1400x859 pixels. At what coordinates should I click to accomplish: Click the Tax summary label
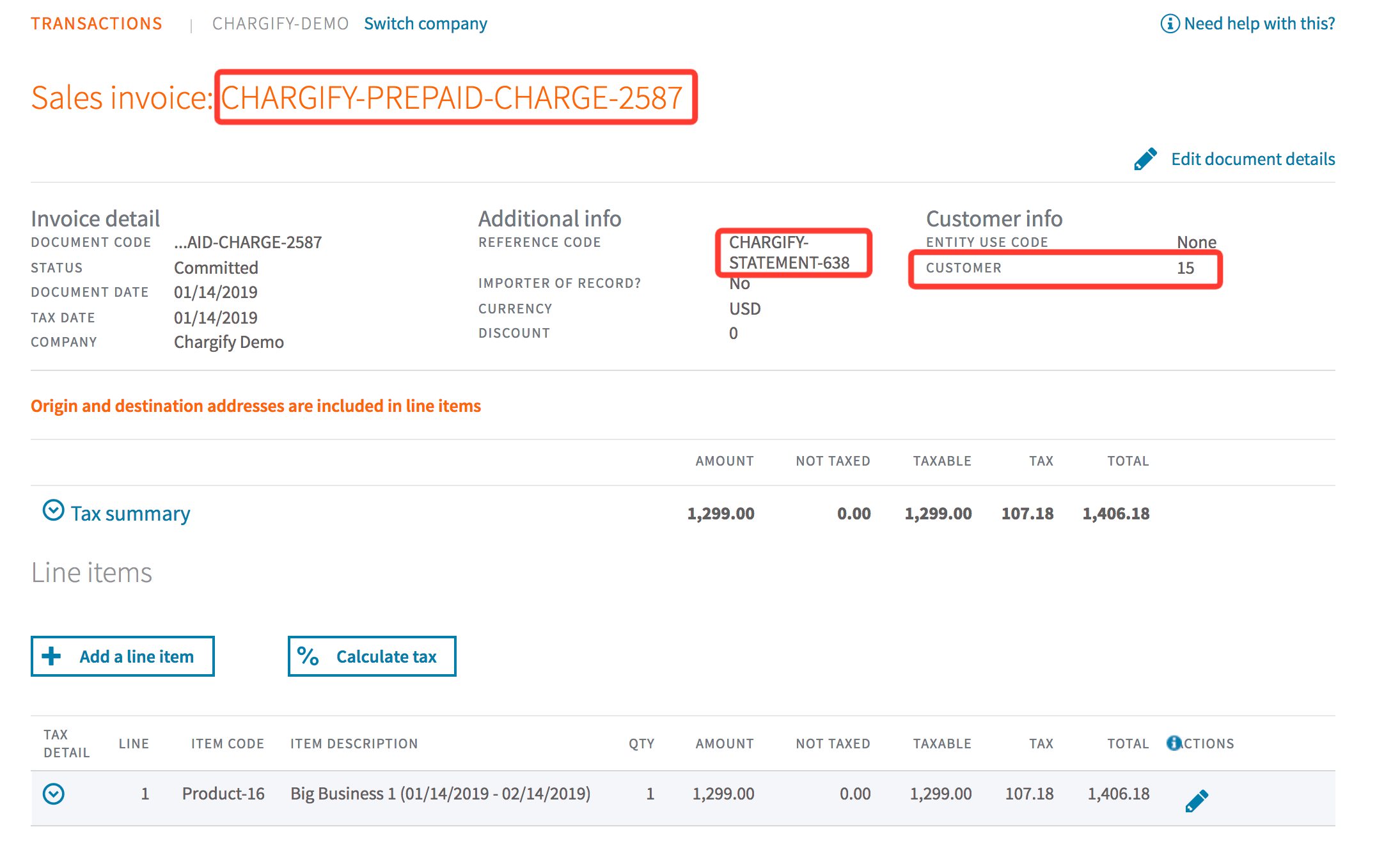click(x=130, y=514)
